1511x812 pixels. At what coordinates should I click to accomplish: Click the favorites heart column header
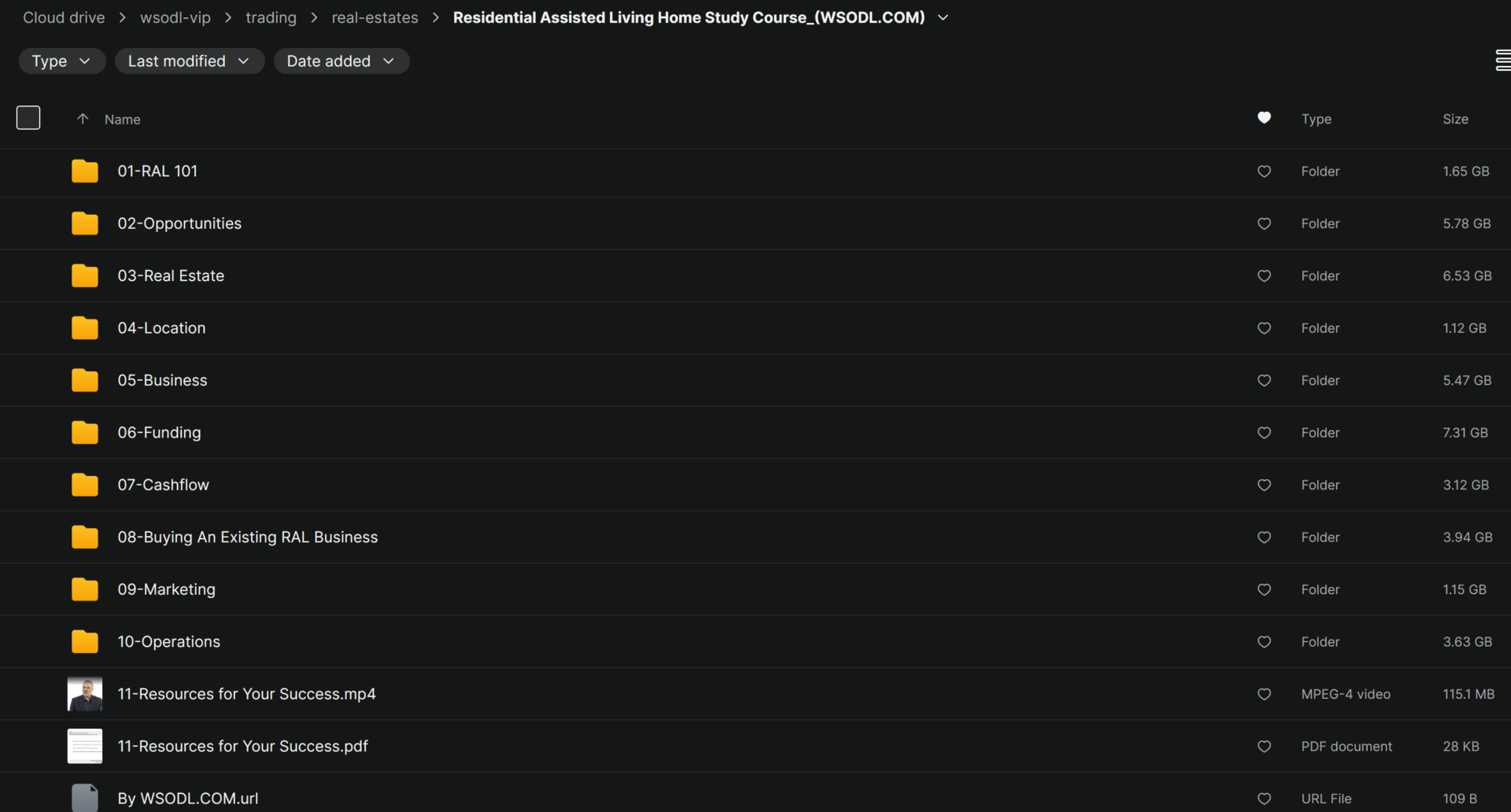click(x=1264, y=118)
